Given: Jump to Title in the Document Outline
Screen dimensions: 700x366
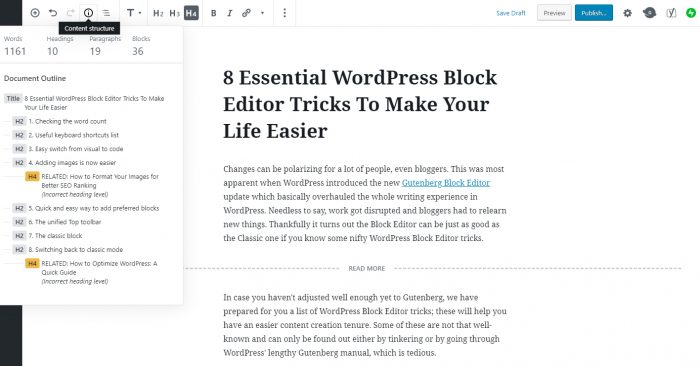Looking at the screenshot, I should tap(85, 103).
